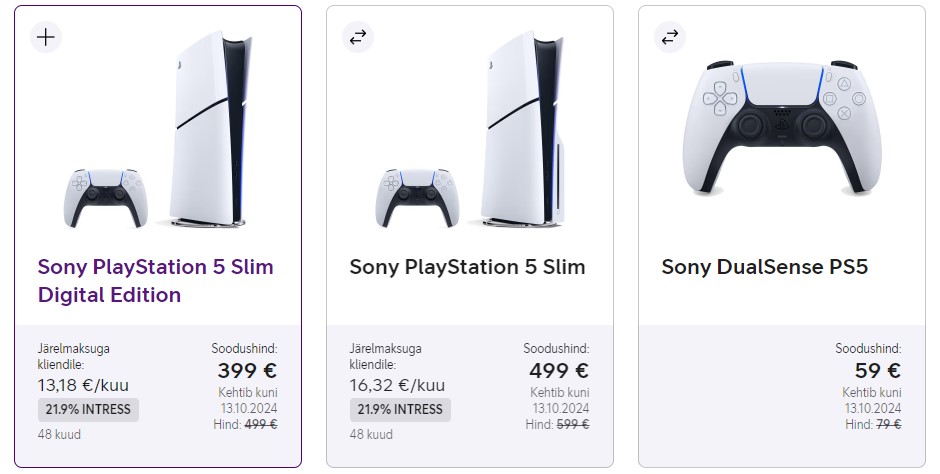Click the 59 € DualSense sale price

(x=878, y=371)
